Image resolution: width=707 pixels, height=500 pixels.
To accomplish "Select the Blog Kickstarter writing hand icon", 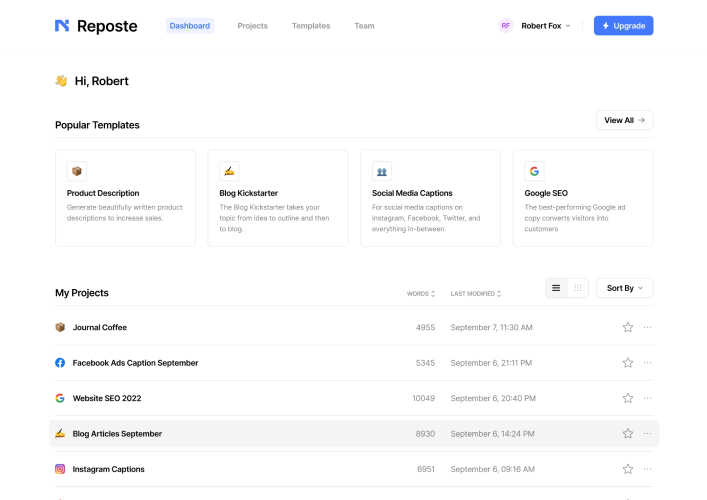I will click(x=229, y=171).
